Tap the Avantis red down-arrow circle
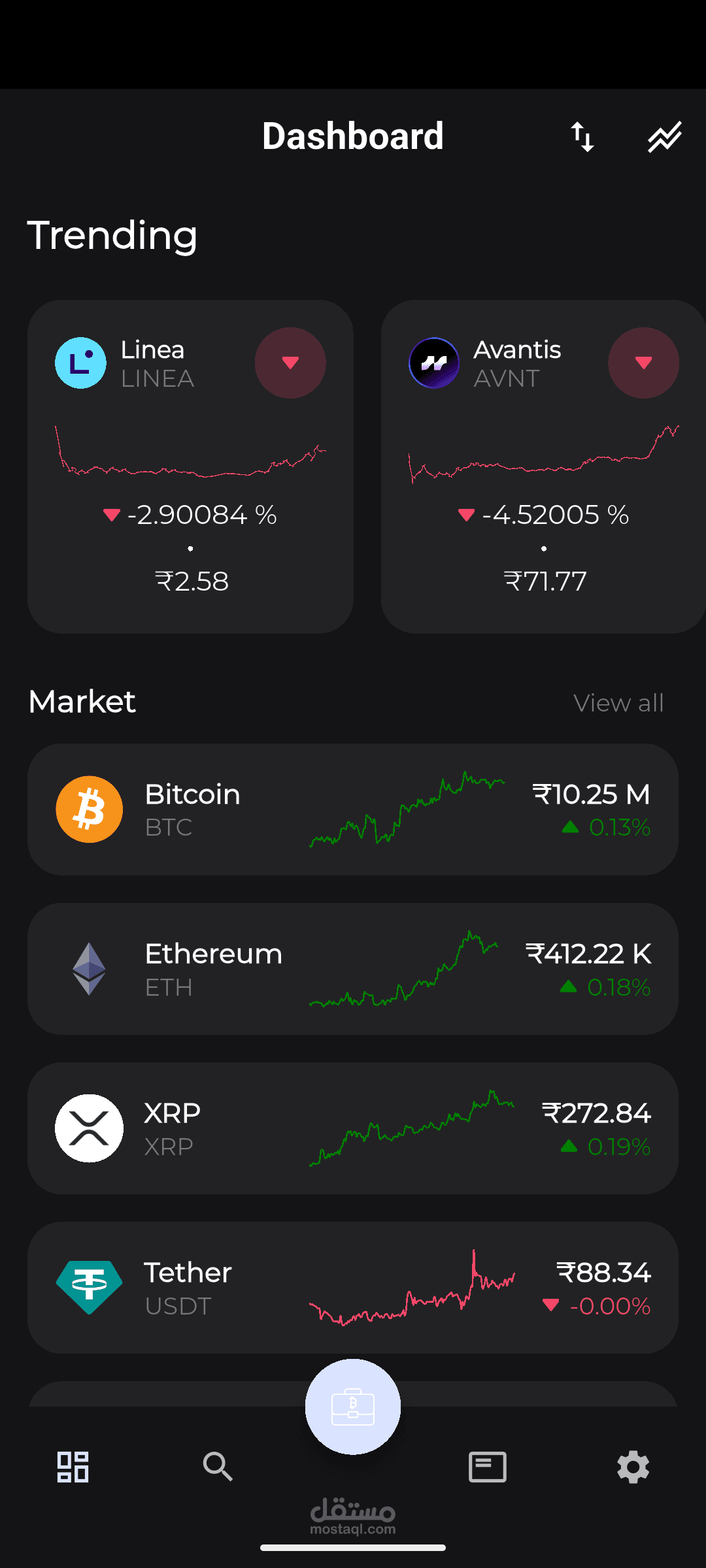Viewport: 706px width, 1568px height. (643, 363)
